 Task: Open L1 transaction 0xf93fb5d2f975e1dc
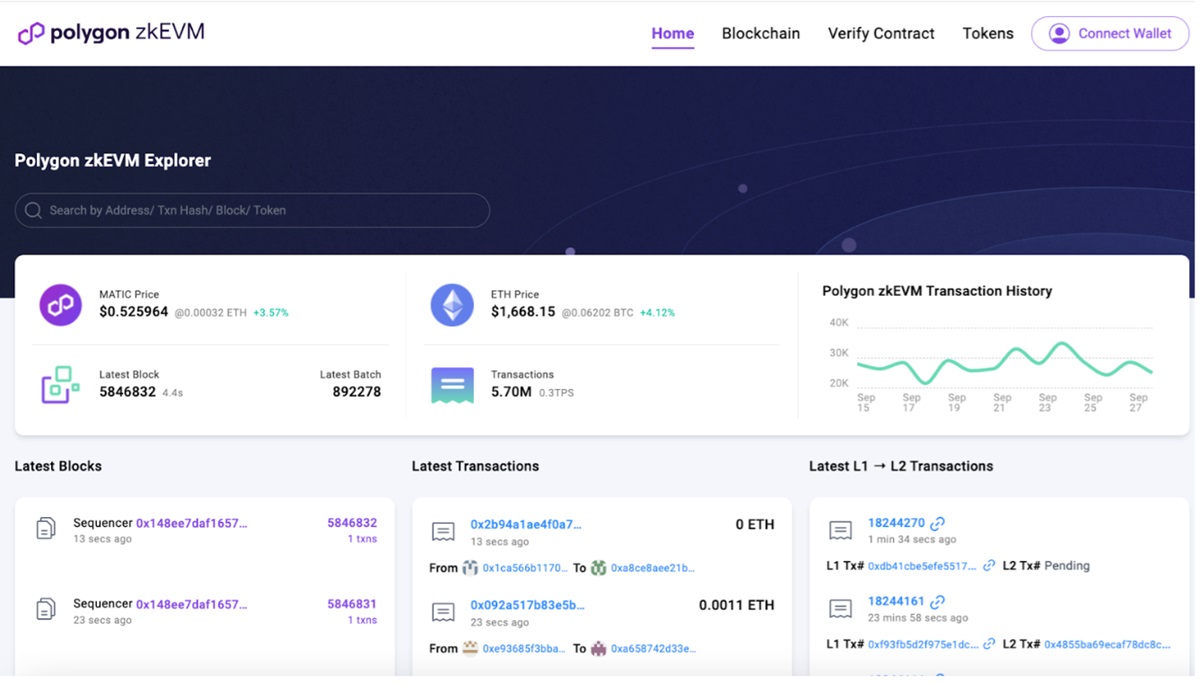pyautogui.click(x=923, y=645)
